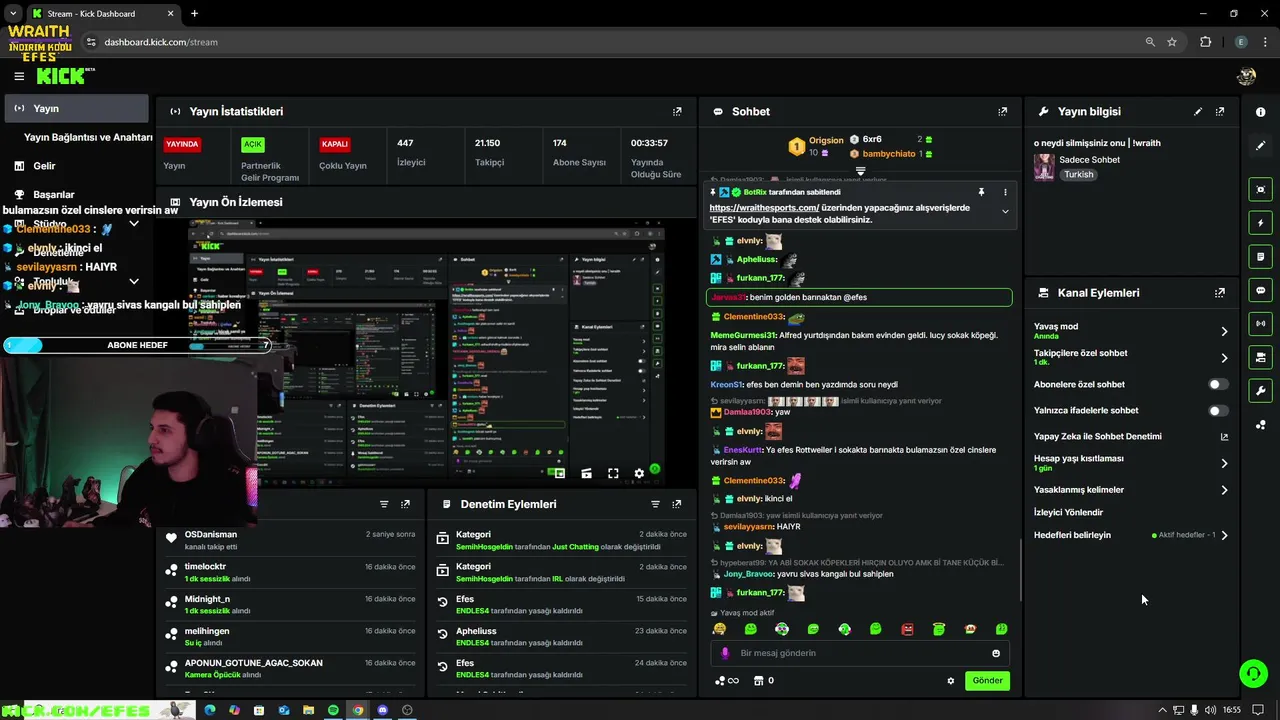Open pinned message three-dot options
Viewport: 1280px width, 720px height.
pos(1005,192)
